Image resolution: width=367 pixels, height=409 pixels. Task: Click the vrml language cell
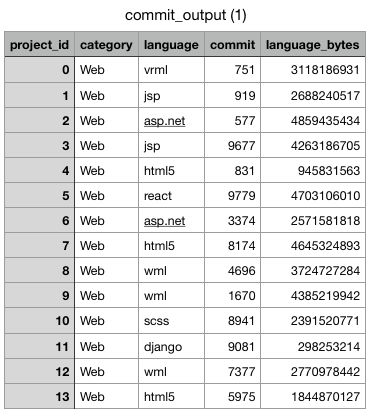[171, 70]
